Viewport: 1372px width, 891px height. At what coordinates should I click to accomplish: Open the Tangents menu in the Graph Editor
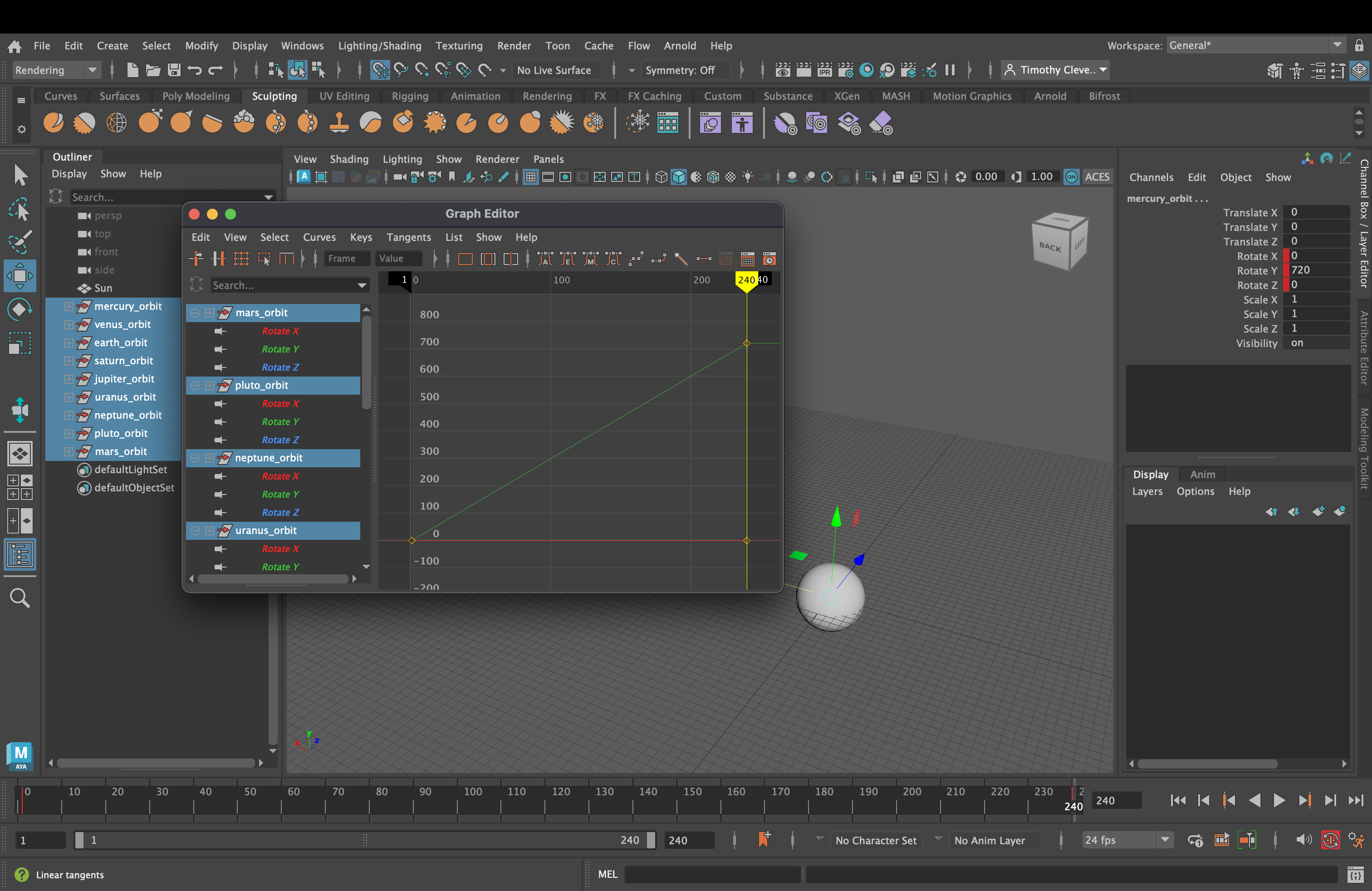click(x=408, y=237)
